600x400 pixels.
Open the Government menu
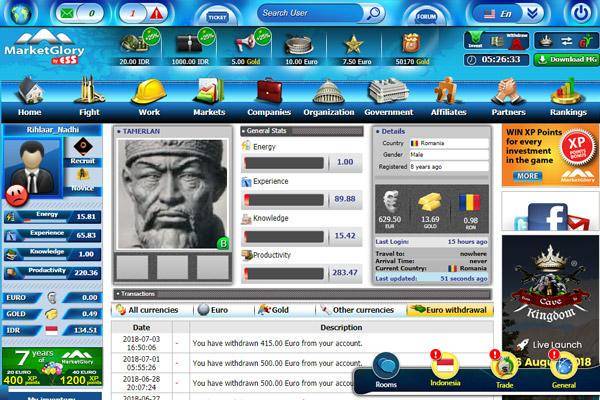388,97
